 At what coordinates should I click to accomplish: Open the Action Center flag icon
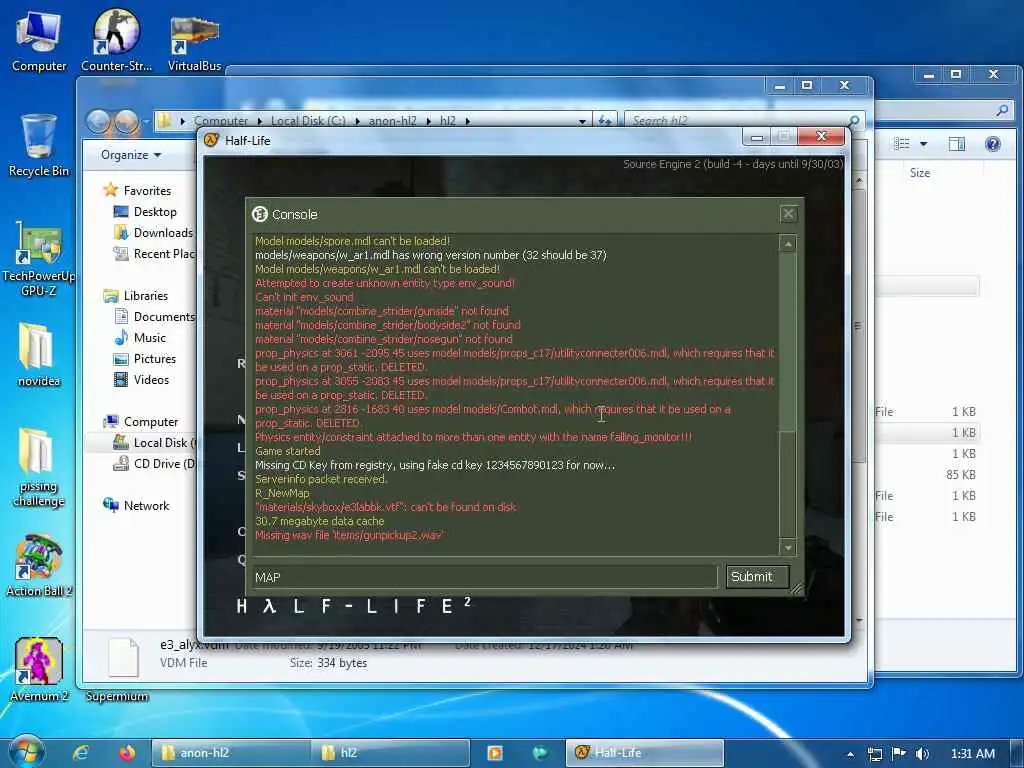pos(899,754)
